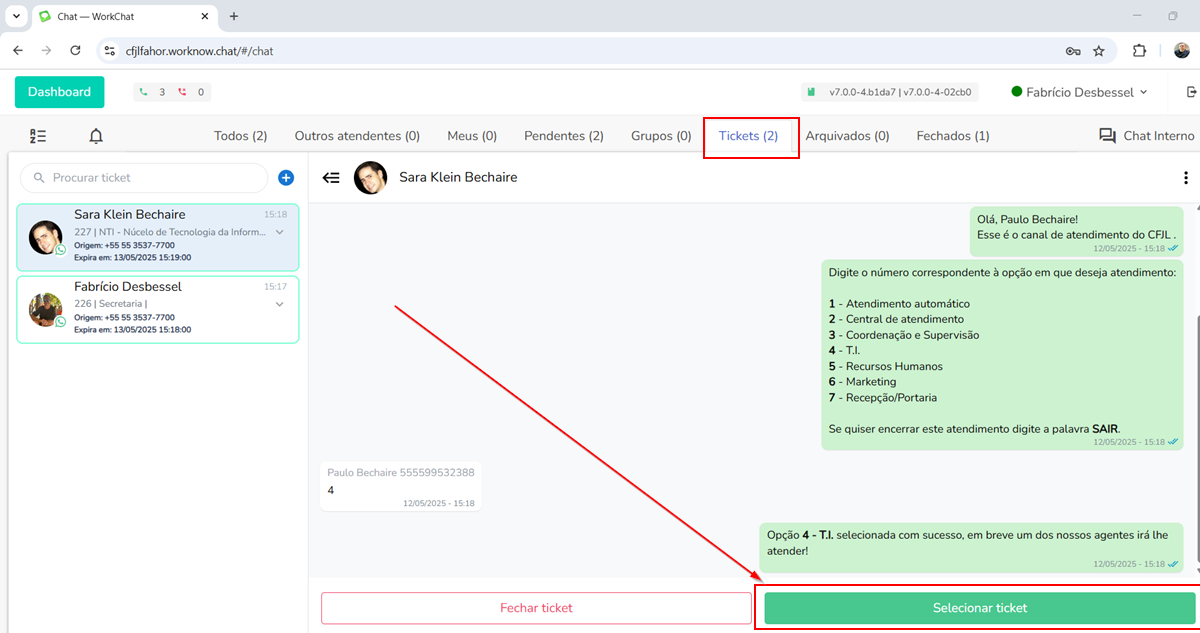Bookmark page with star icon
Screen dimensions: 1200x633
1099,51
